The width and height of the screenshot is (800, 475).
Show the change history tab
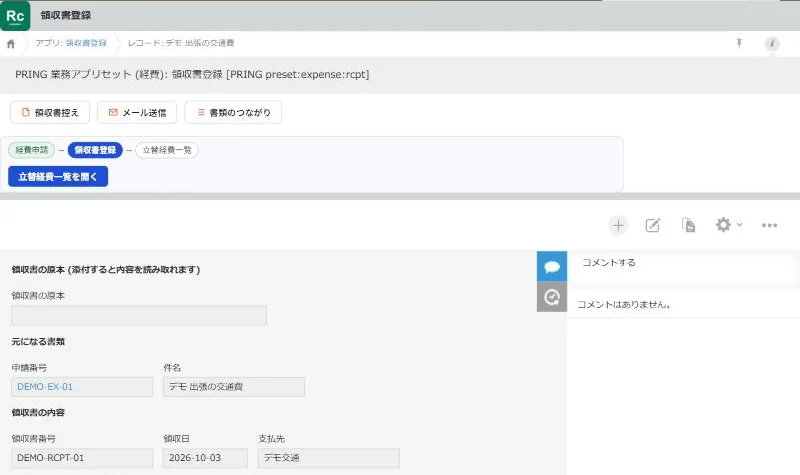click(552, 297)
